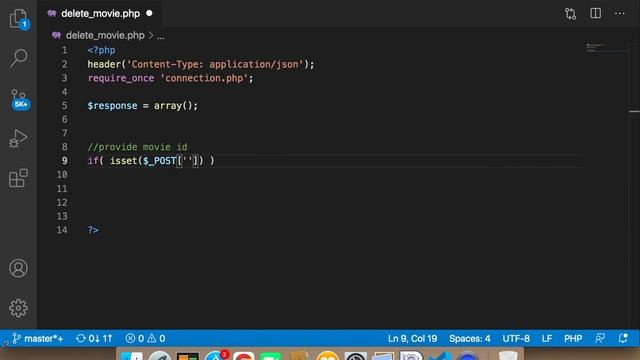
Task: Select encoding via UTF-8 indicator
Action: click(x=516, y=338)
